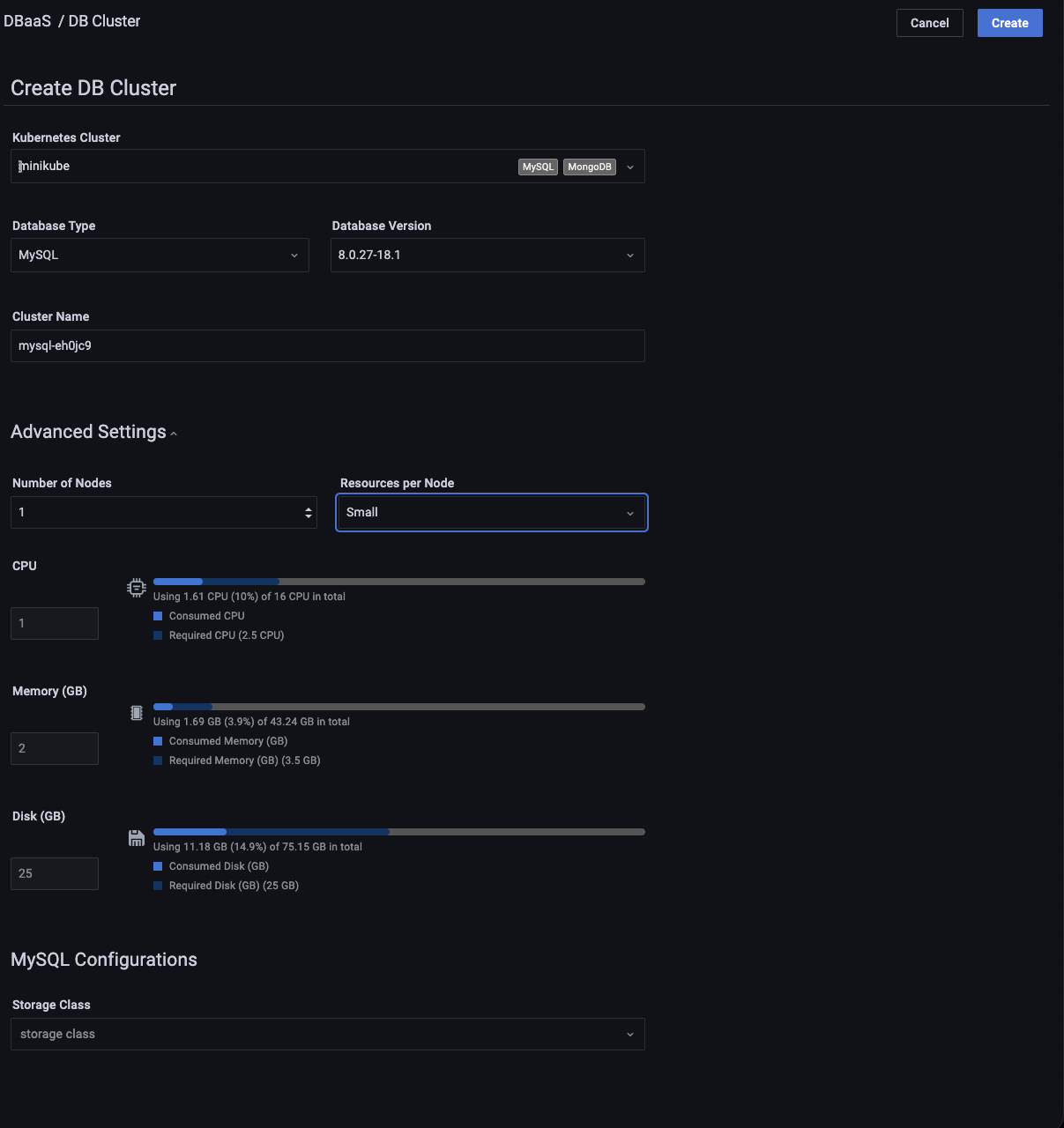
Task: Click the Number of Nodes stepper arrows
Action: [x=309, y=513]
